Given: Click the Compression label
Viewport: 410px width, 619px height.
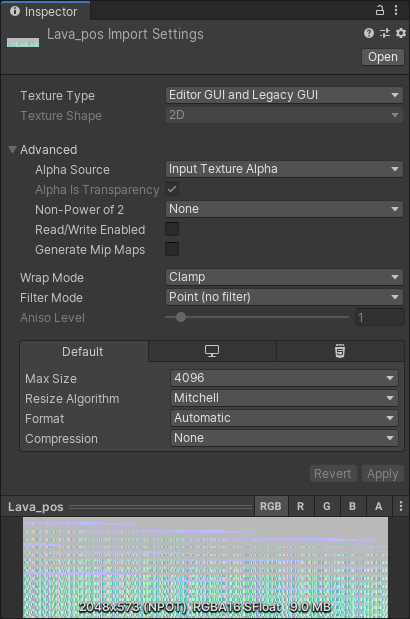Looking at the screenshot, I should coord(61,439).
